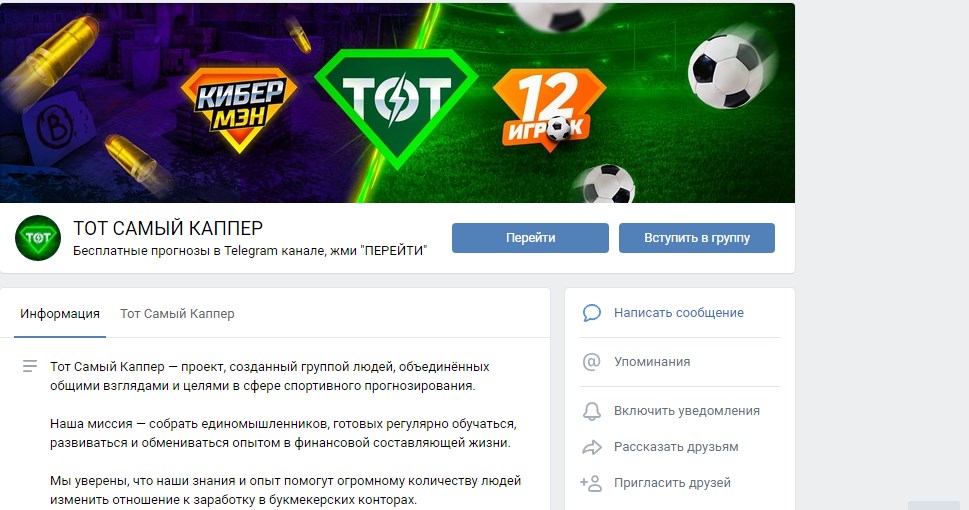Open Упоминания in the side menu
The height and width of the screenshot is (510, 969).
point(652,362)
